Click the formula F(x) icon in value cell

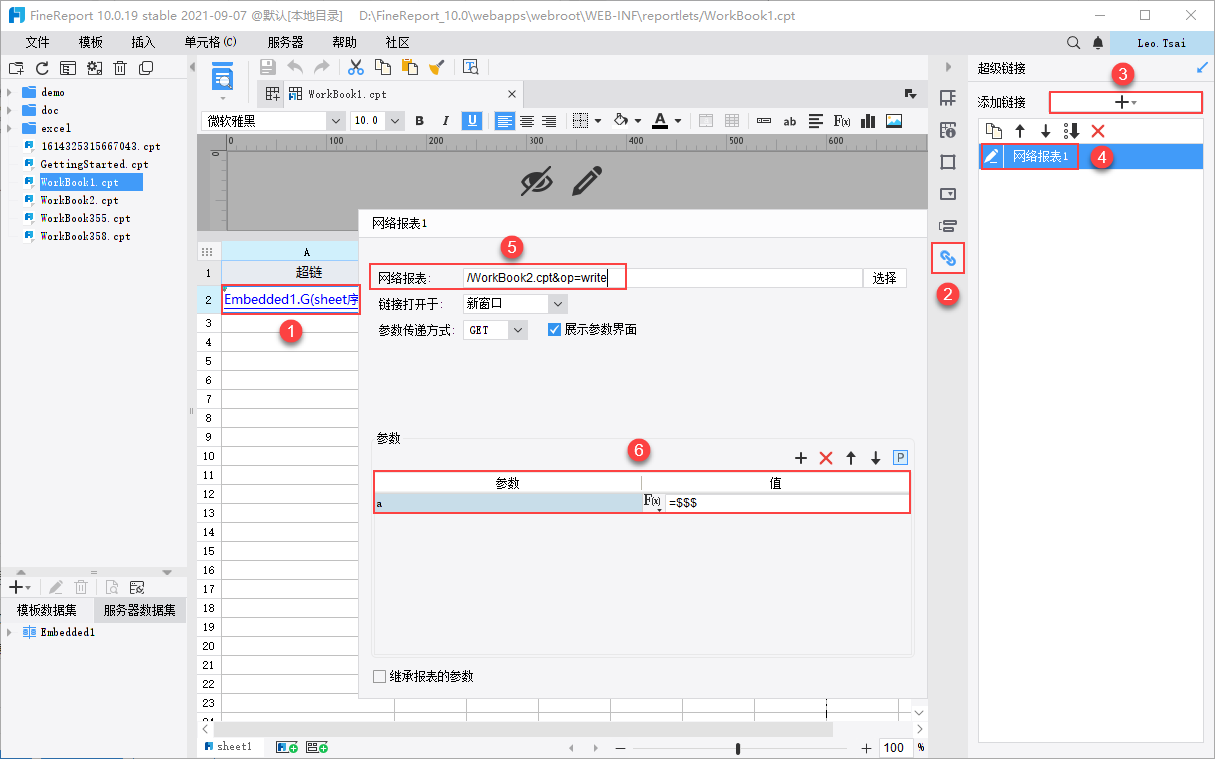pyautogui.click(x=651, y=502)
